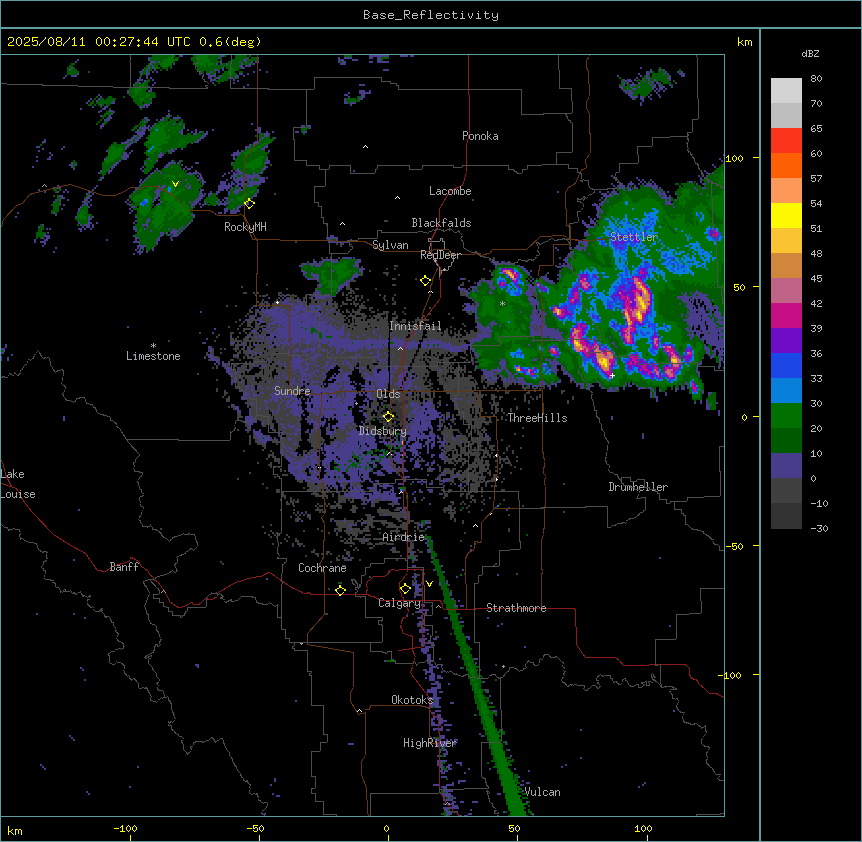
Task: Select the 50 tick on the vertical axis
Action: [x=739, y=287]
